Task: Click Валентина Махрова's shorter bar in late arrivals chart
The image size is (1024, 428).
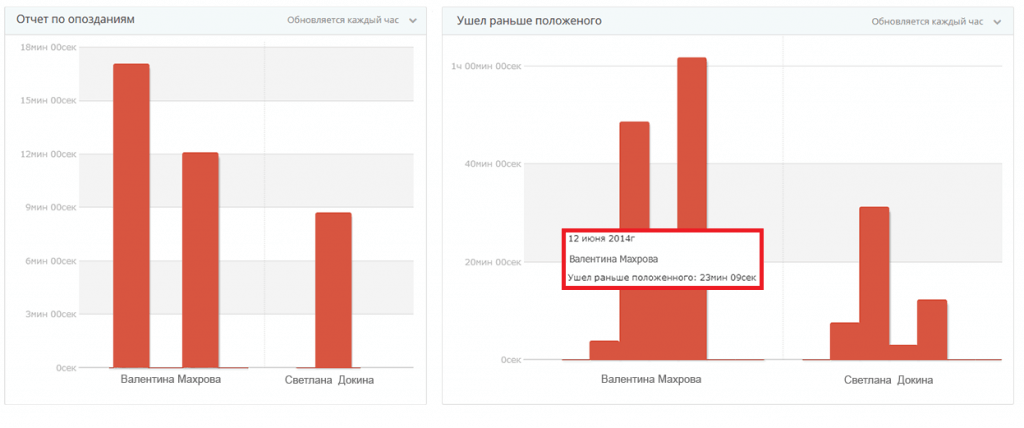Action: (x=200, y=260)
